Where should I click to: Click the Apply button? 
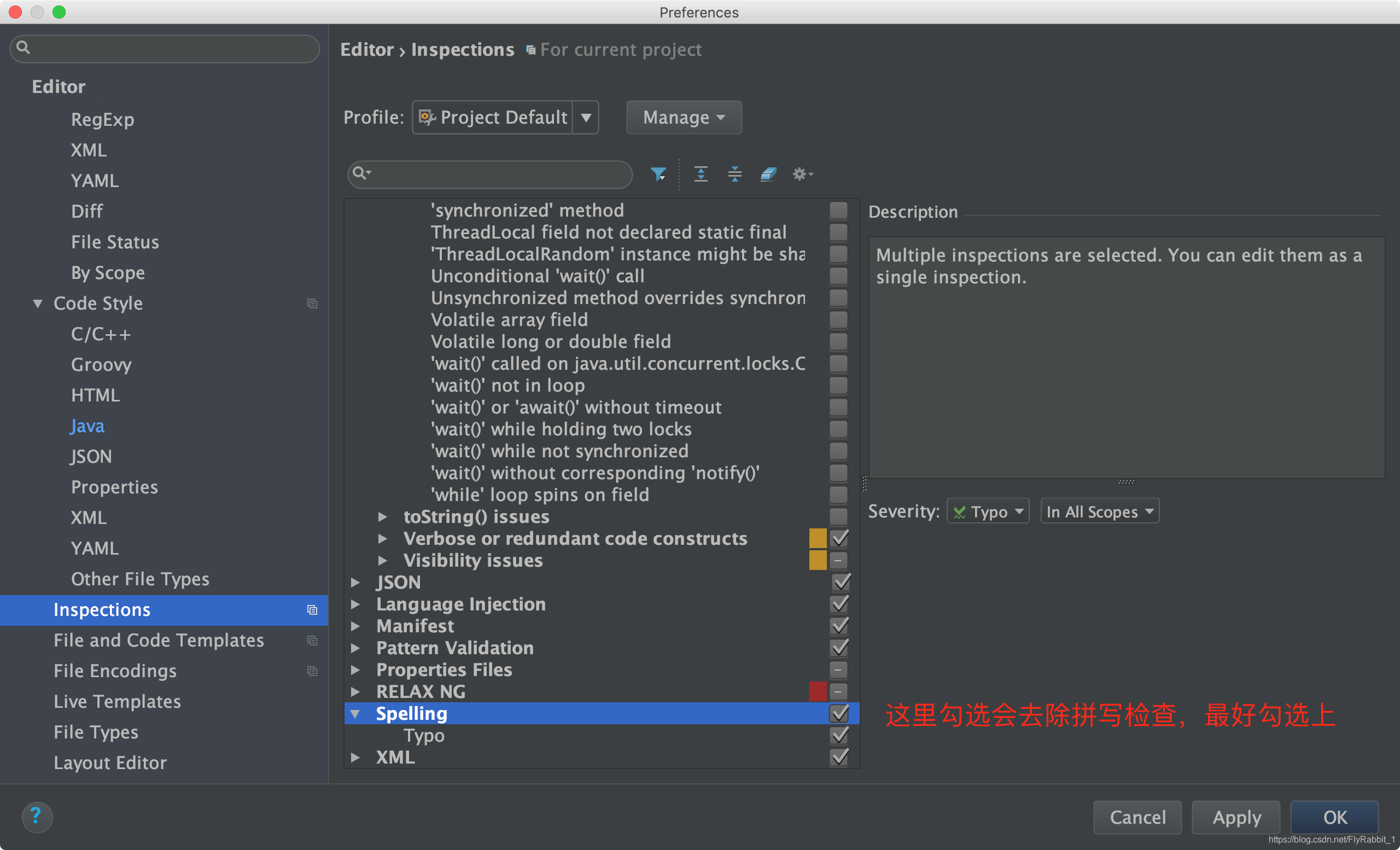(x=1236, y=817)
